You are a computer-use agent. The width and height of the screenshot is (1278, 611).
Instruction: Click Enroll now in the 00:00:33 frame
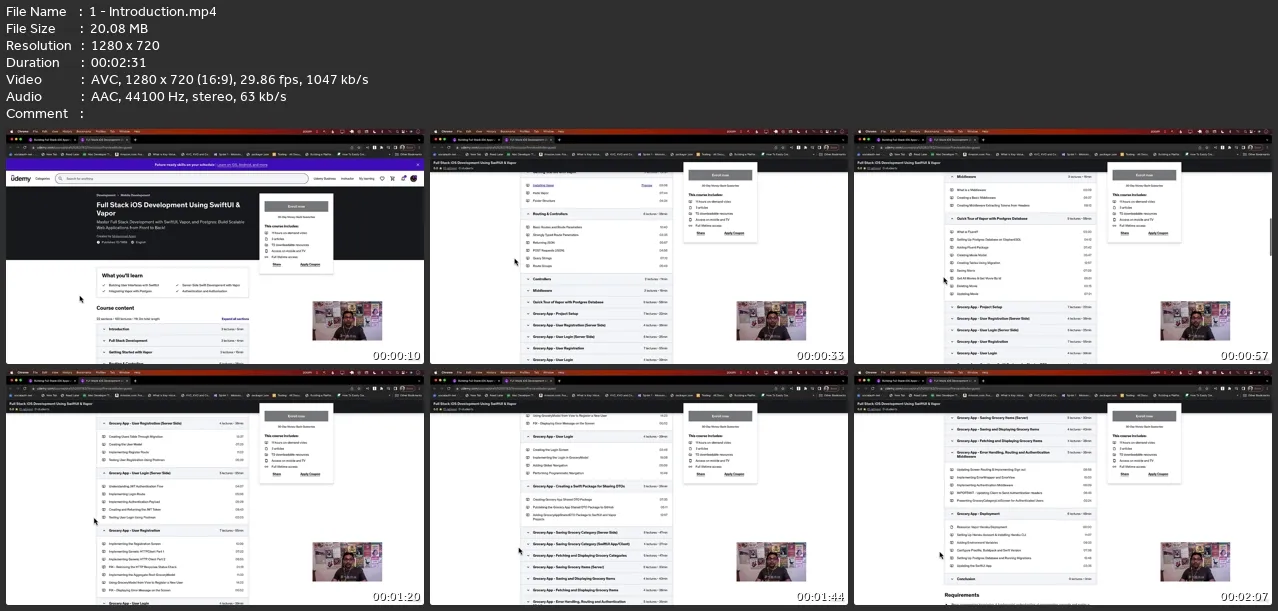point(722,175)
